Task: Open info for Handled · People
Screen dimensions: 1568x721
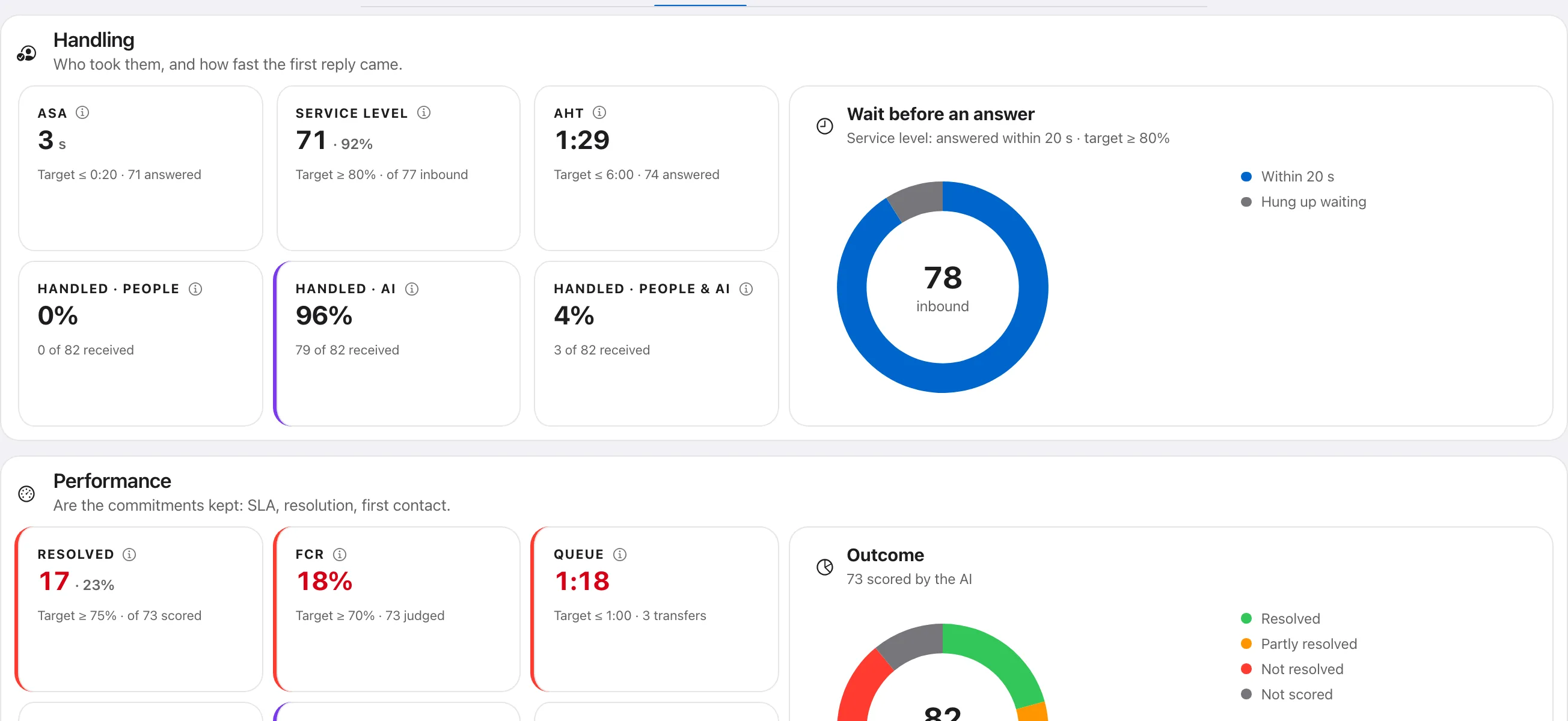Action: click(195, 288)
